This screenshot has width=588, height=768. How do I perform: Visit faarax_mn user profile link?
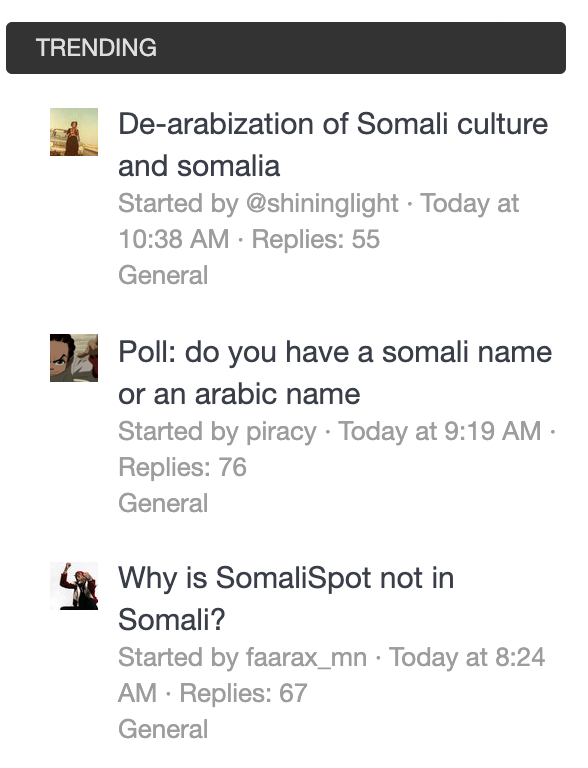point(306,657)
